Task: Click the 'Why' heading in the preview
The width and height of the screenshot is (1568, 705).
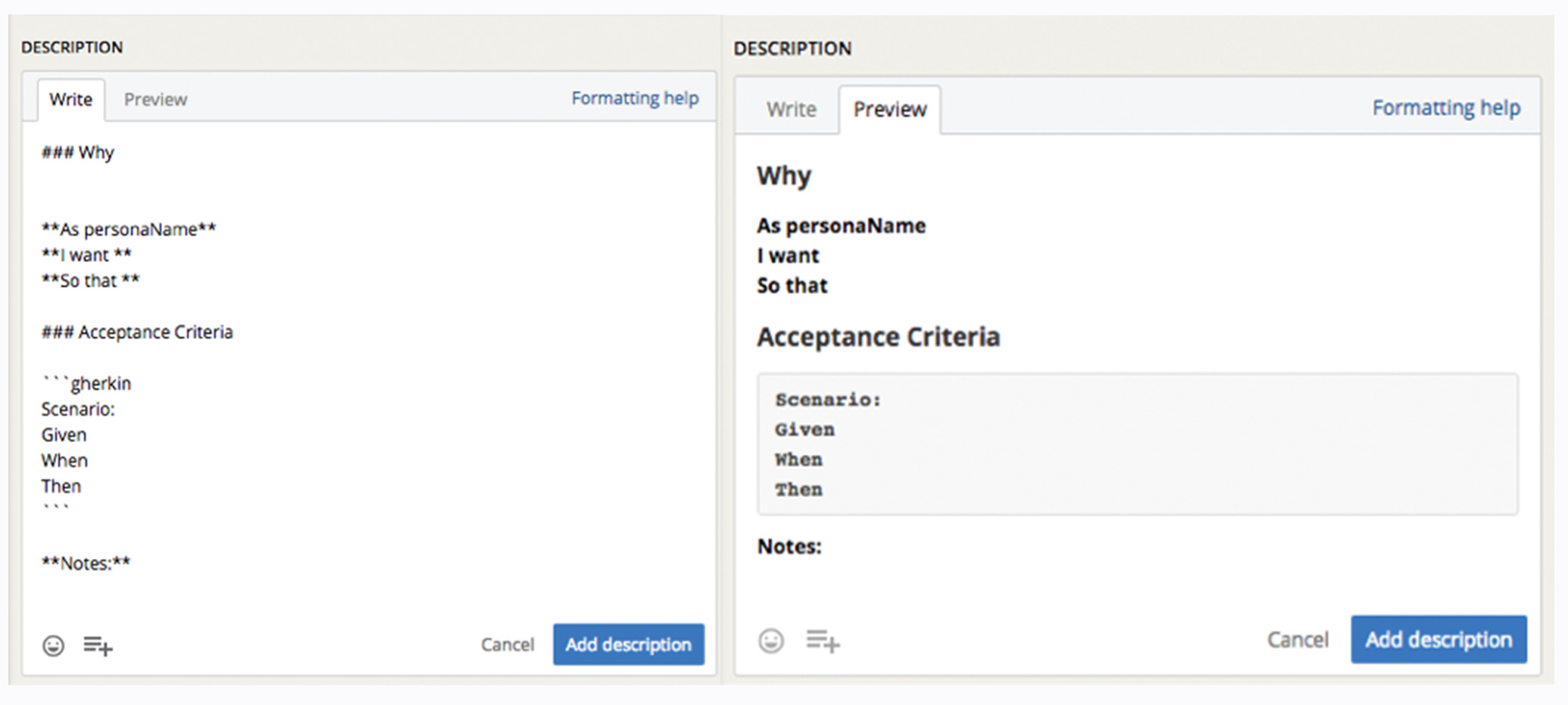Action: [x=784, y=176]
